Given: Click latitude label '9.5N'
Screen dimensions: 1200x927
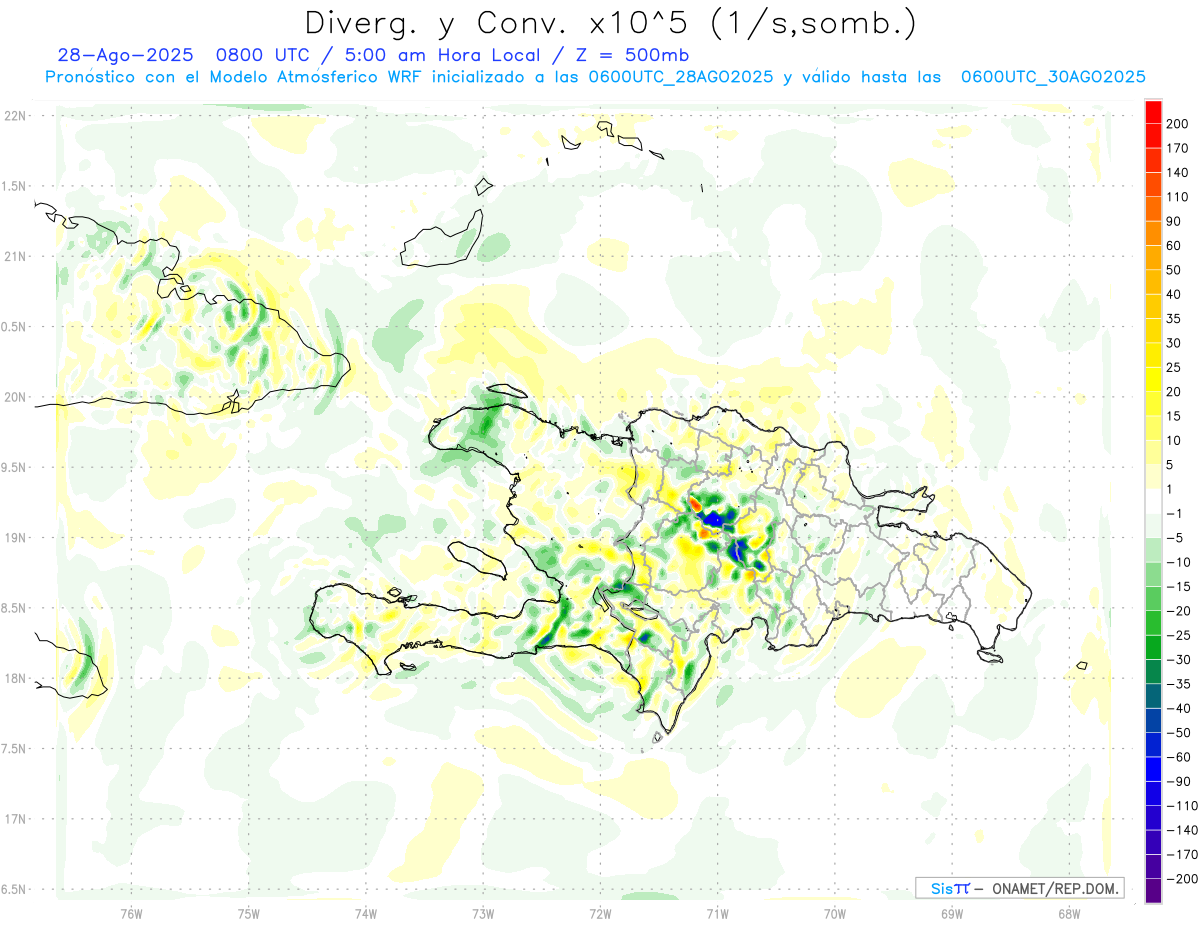Looking at the screenshot, I should pyautogui.click(x=12, y=467).
